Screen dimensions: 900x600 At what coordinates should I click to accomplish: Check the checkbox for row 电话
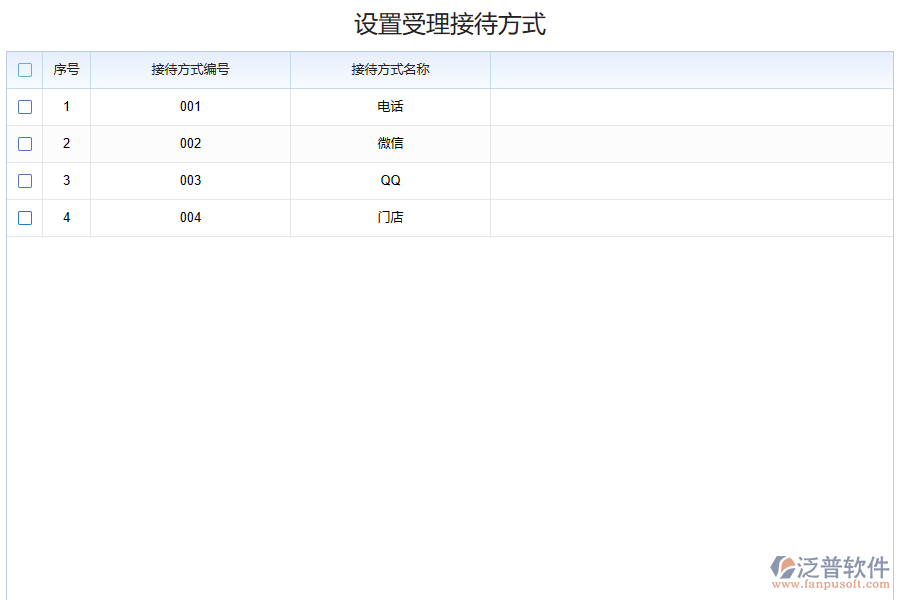[24, 107]
